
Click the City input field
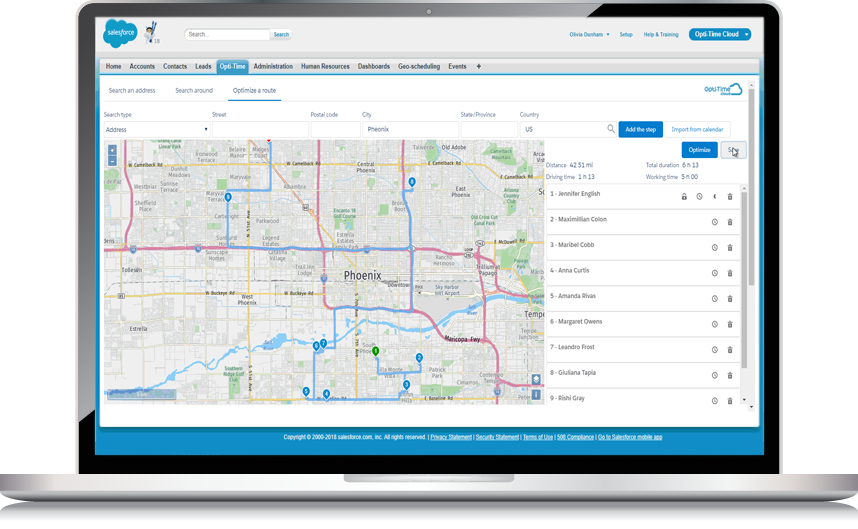coord(409,129)
